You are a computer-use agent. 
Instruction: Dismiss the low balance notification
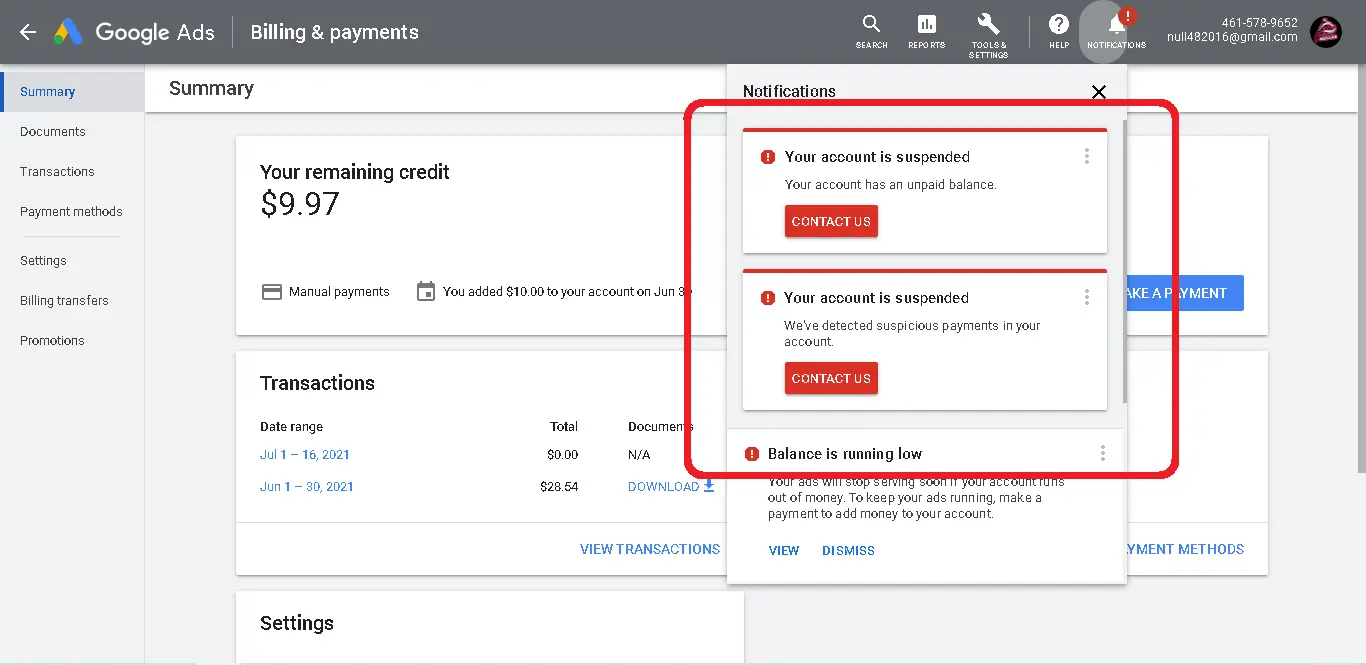(848, 550)
